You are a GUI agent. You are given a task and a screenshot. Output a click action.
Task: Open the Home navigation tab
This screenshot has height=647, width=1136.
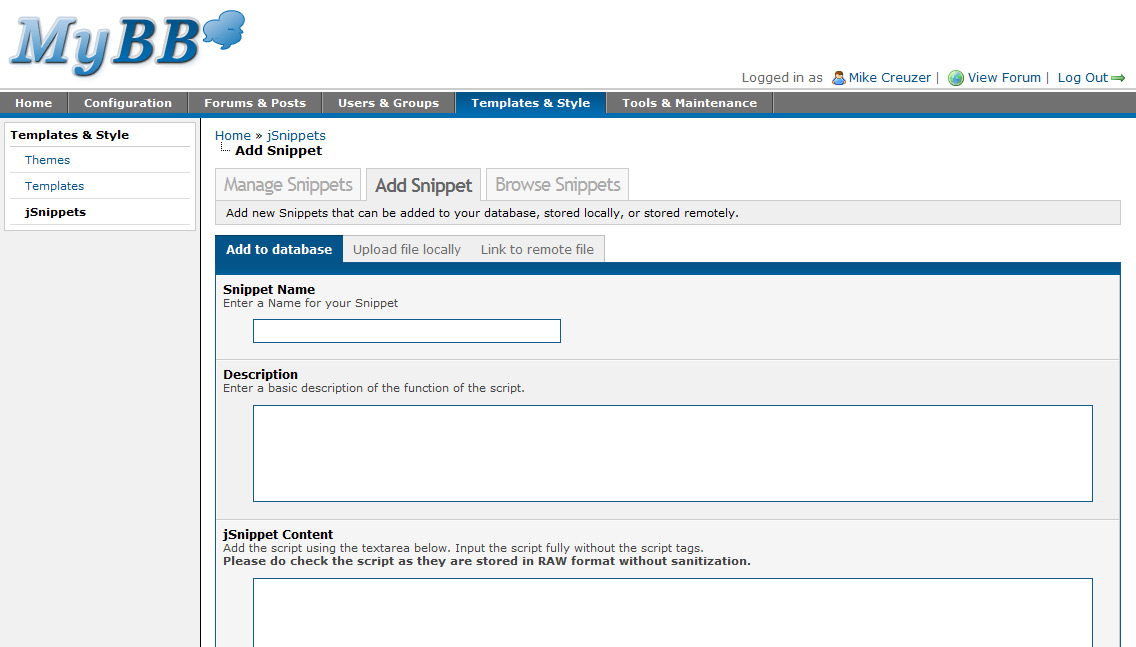(x=33, y=103)
